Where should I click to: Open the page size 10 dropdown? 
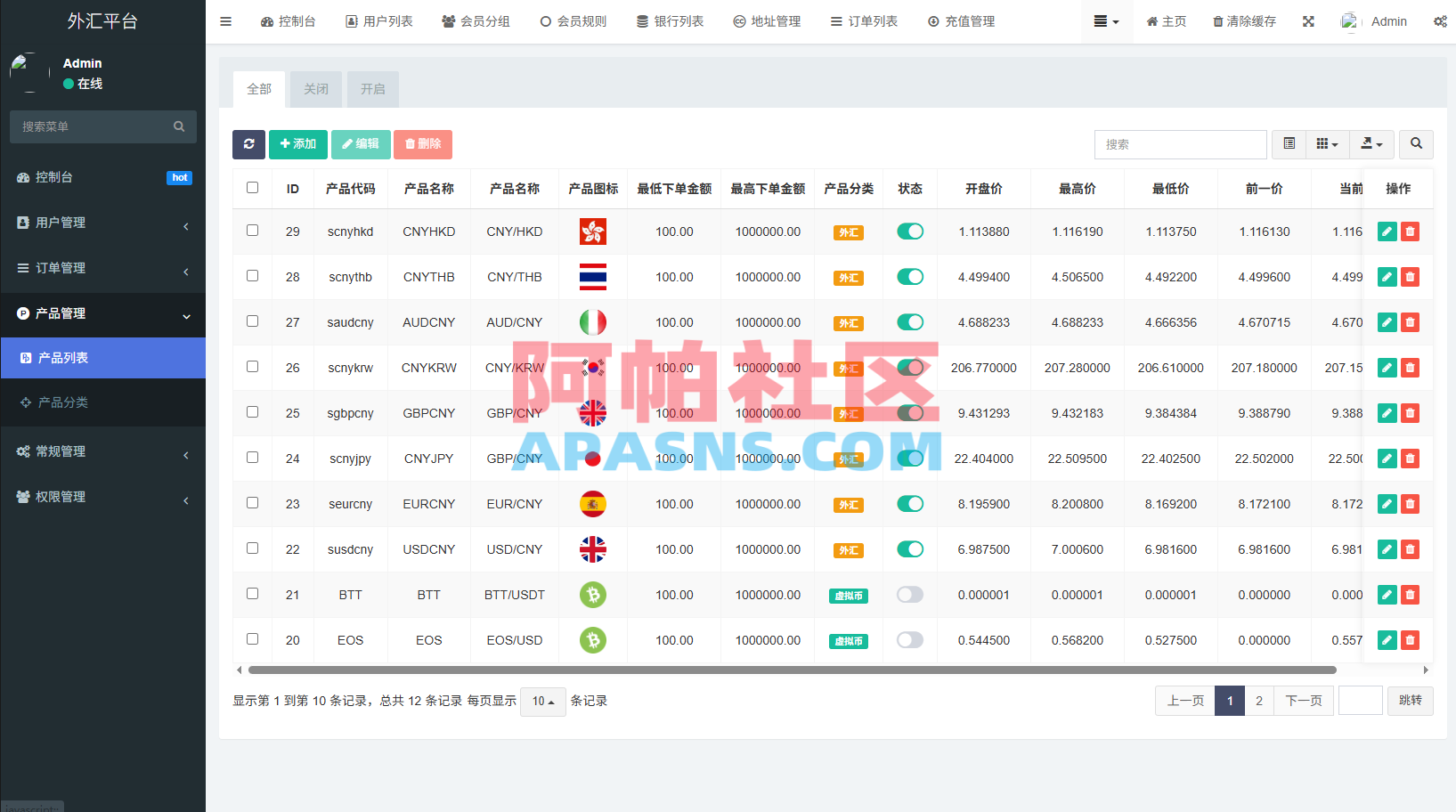point(543,702)
